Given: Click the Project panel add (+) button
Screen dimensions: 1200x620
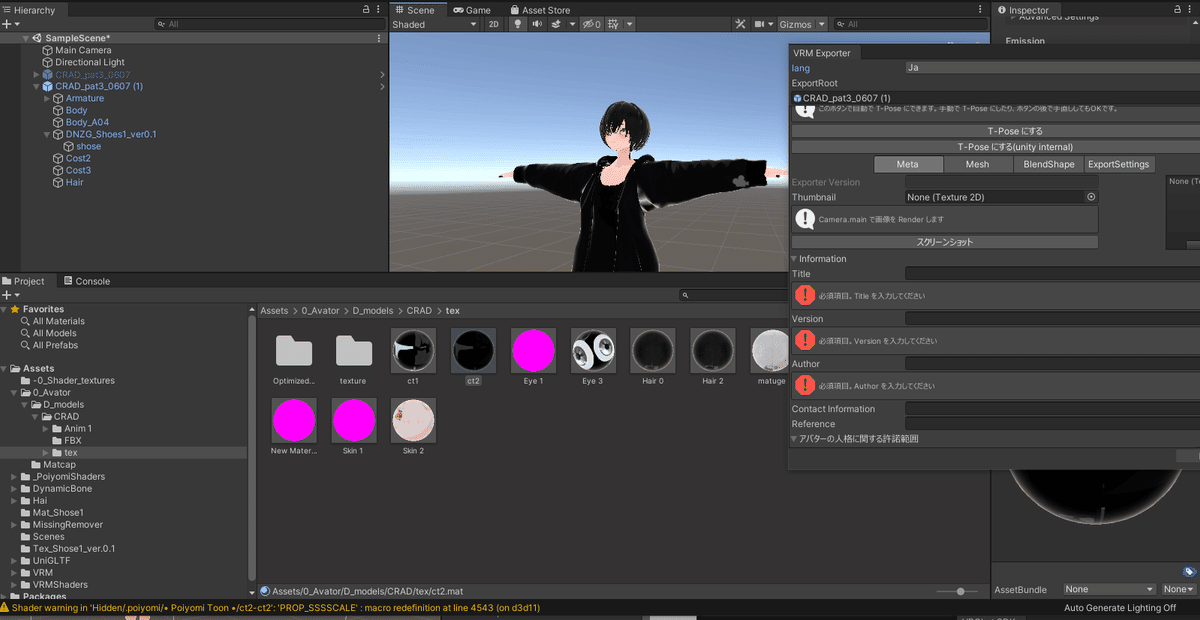Looking at the screenshot, I should click(x=7, y=295).
